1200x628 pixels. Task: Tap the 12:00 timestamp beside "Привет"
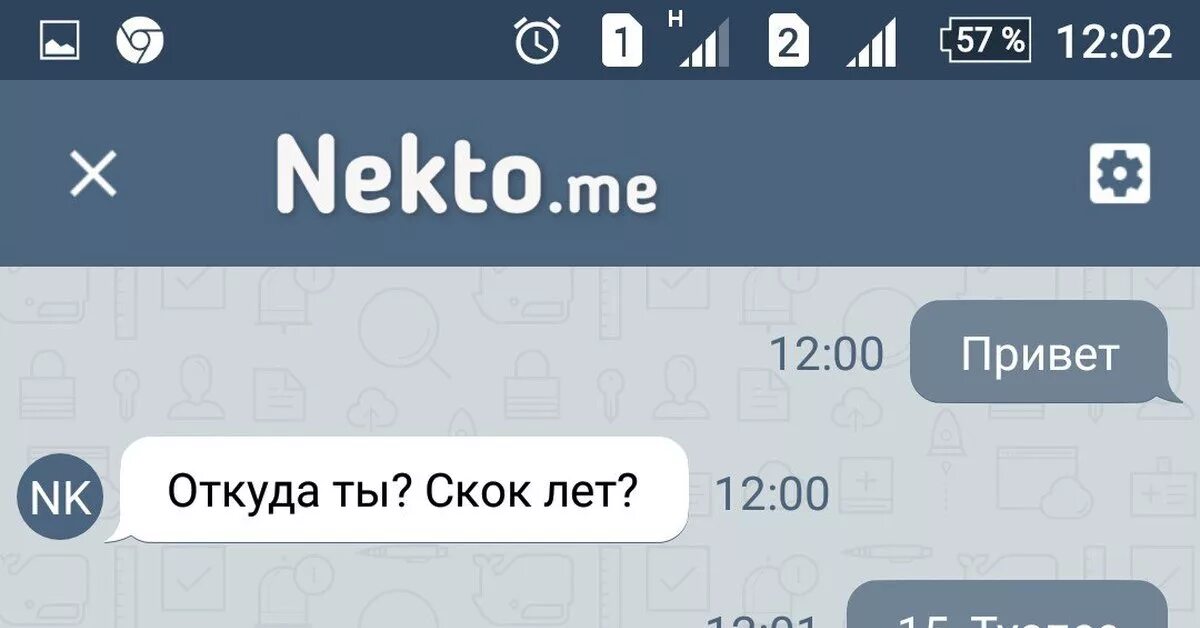tap(826, 354)
